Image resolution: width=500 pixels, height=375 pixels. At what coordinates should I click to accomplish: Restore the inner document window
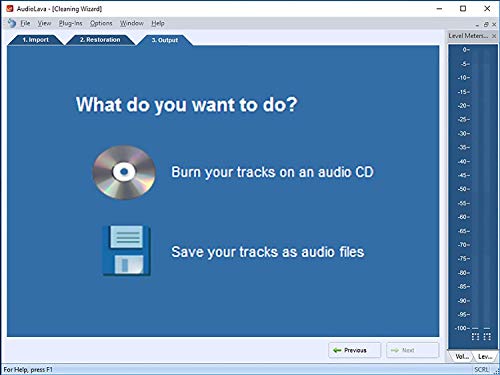[x=486, y=24]
